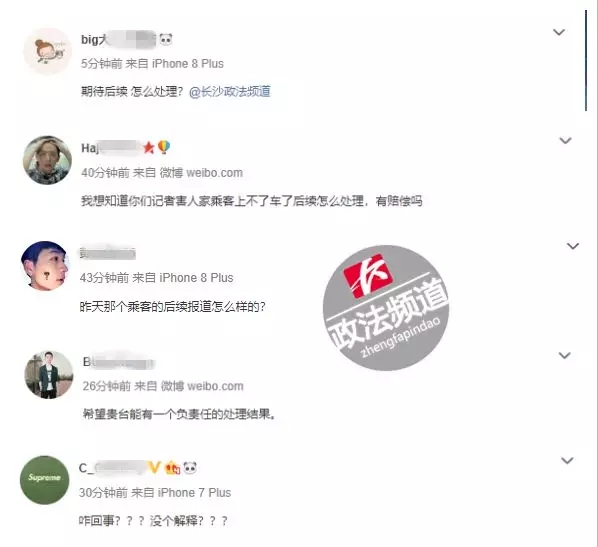Open the @长沙政法频道 mention link
Image resolution: width=598 pixels, height=547 pixels.
click(230, 92)
